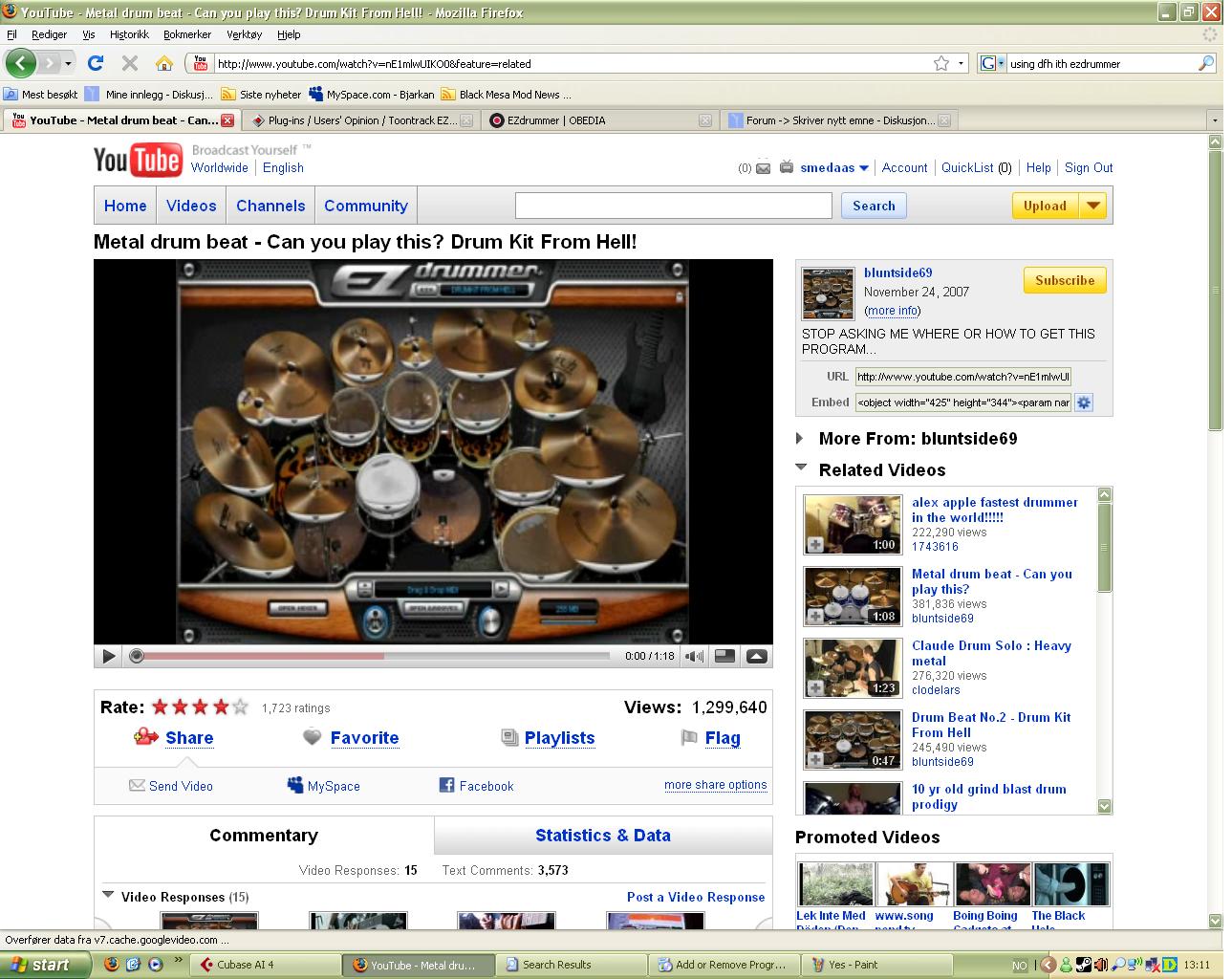Screen dimensions: 1232x979
Task: Click taskbar volume tray icon
Action: tap(1100, 965)
